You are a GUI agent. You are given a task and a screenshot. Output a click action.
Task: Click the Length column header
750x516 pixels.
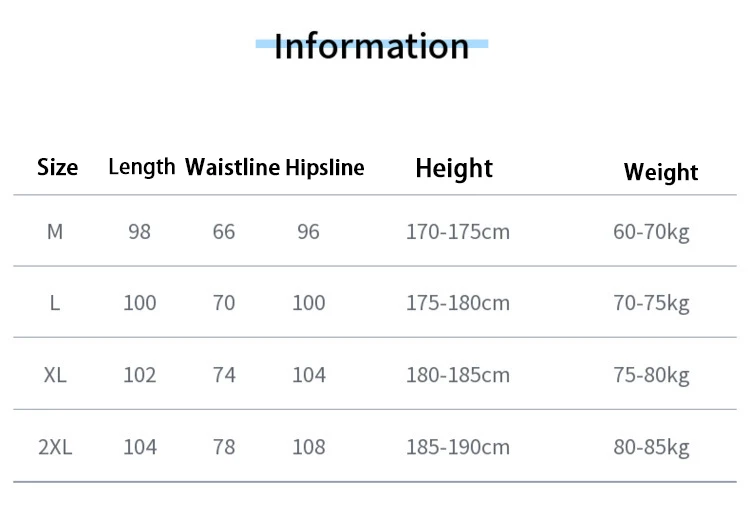click(x=141, y=167)
